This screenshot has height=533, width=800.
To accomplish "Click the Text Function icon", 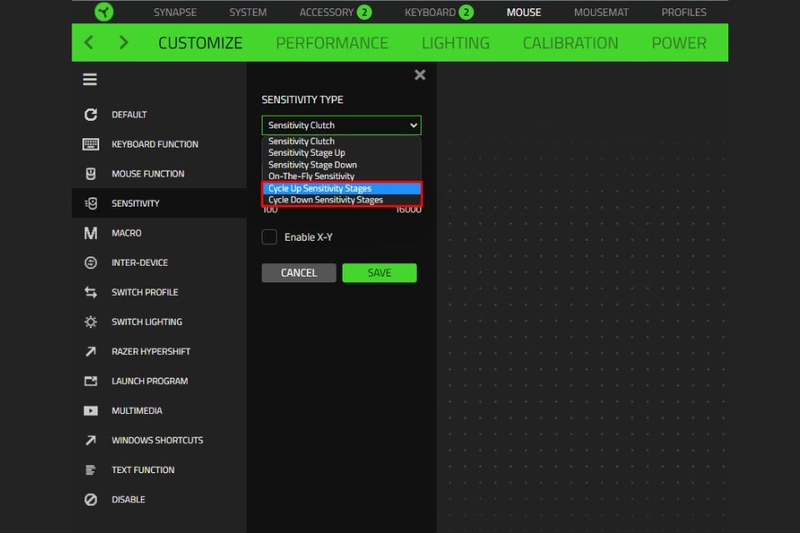I will point(91,470).
